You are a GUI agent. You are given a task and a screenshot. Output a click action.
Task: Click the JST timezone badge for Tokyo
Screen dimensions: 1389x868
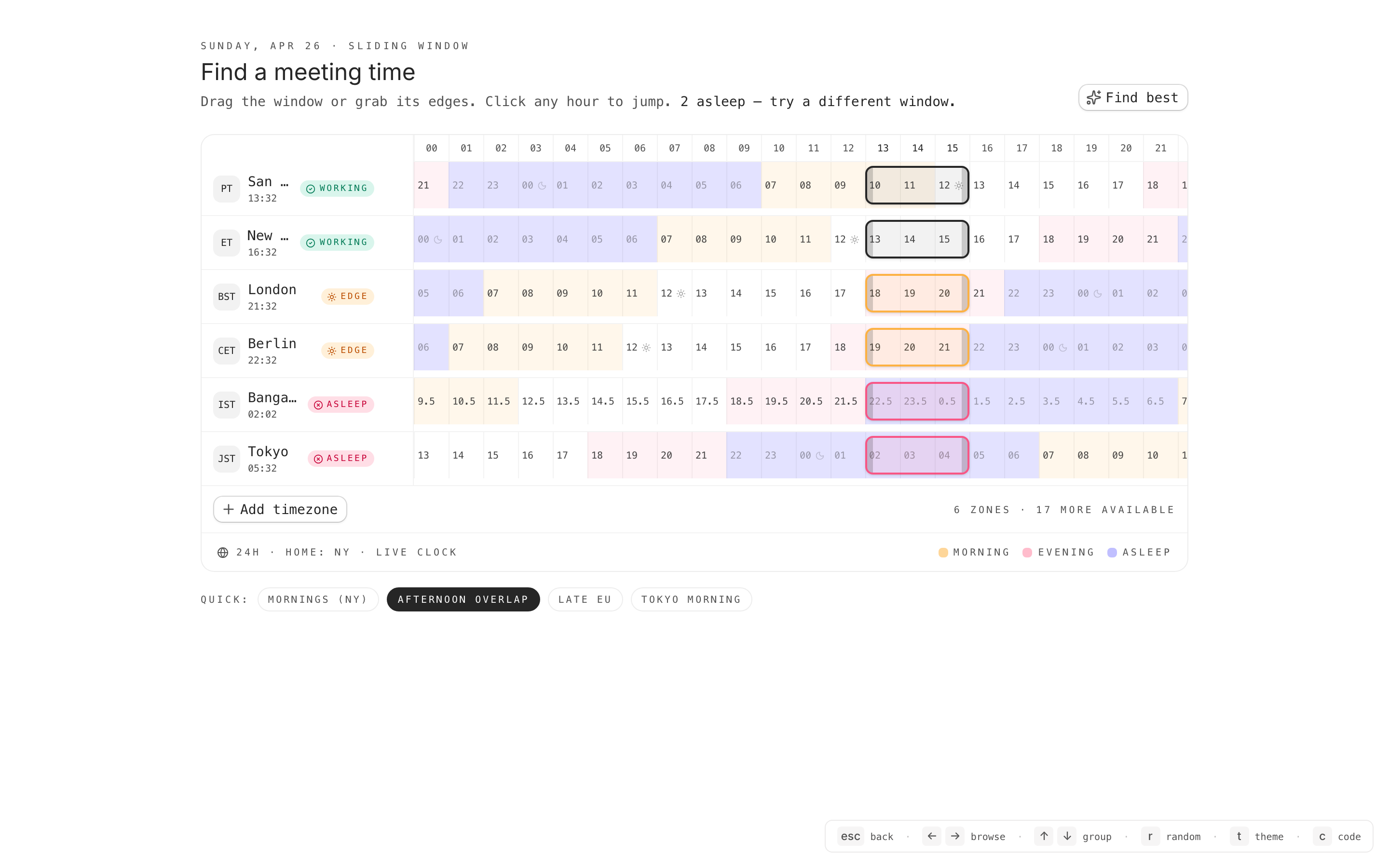pyautogui.click(x=226, y=459)
